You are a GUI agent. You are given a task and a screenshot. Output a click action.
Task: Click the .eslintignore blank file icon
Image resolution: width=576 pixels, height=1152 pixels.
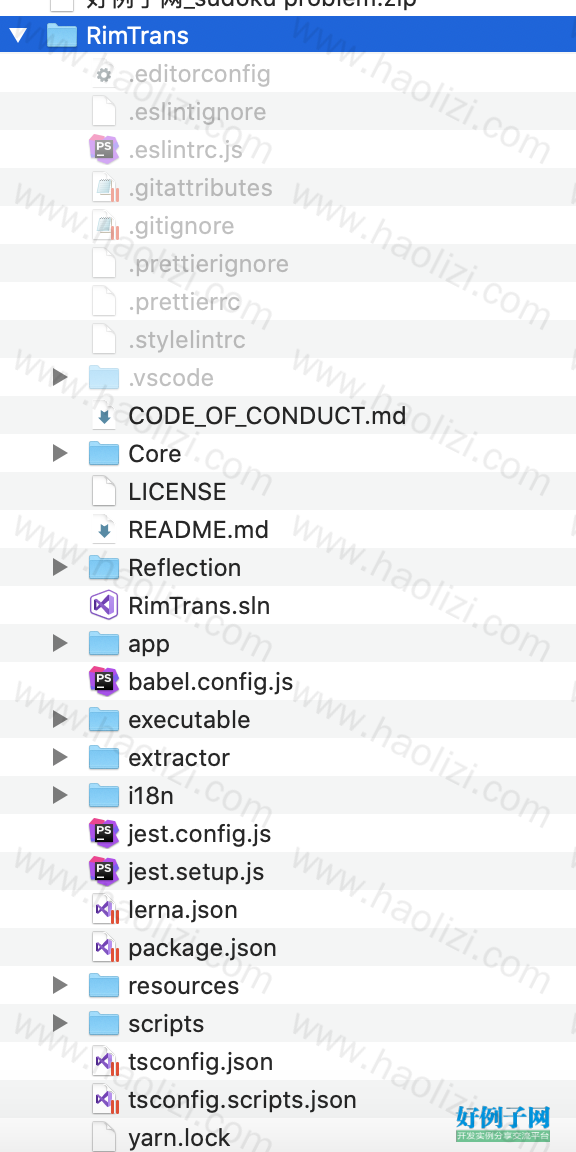tap(104, 112)
